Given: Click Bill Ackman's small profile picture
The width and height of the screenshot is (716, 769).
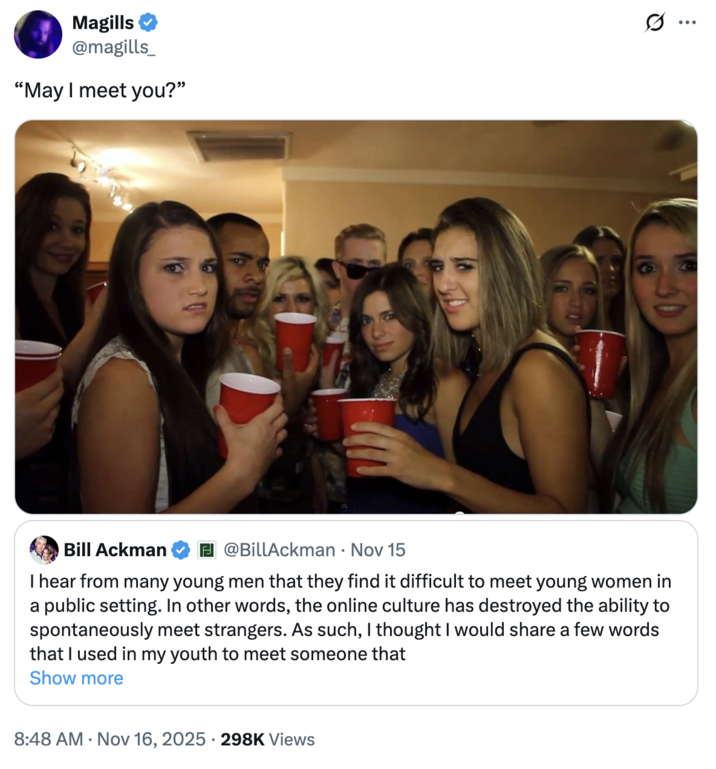Looking at the screenshot, I should click(44, 549).
